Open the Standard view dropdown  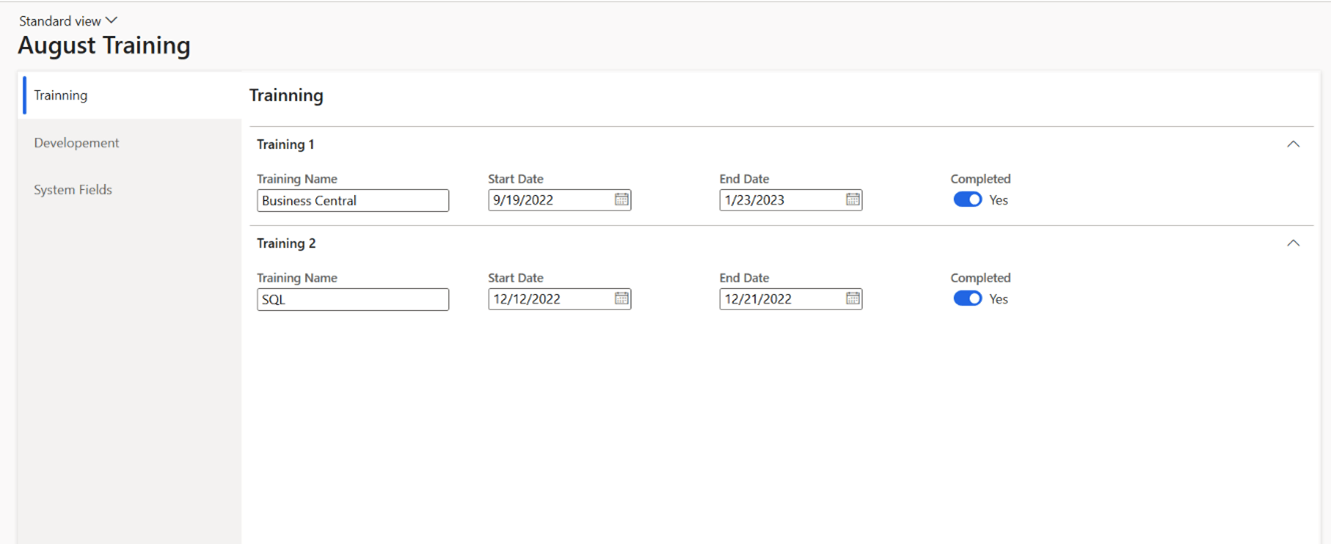(x=68, y=20)
